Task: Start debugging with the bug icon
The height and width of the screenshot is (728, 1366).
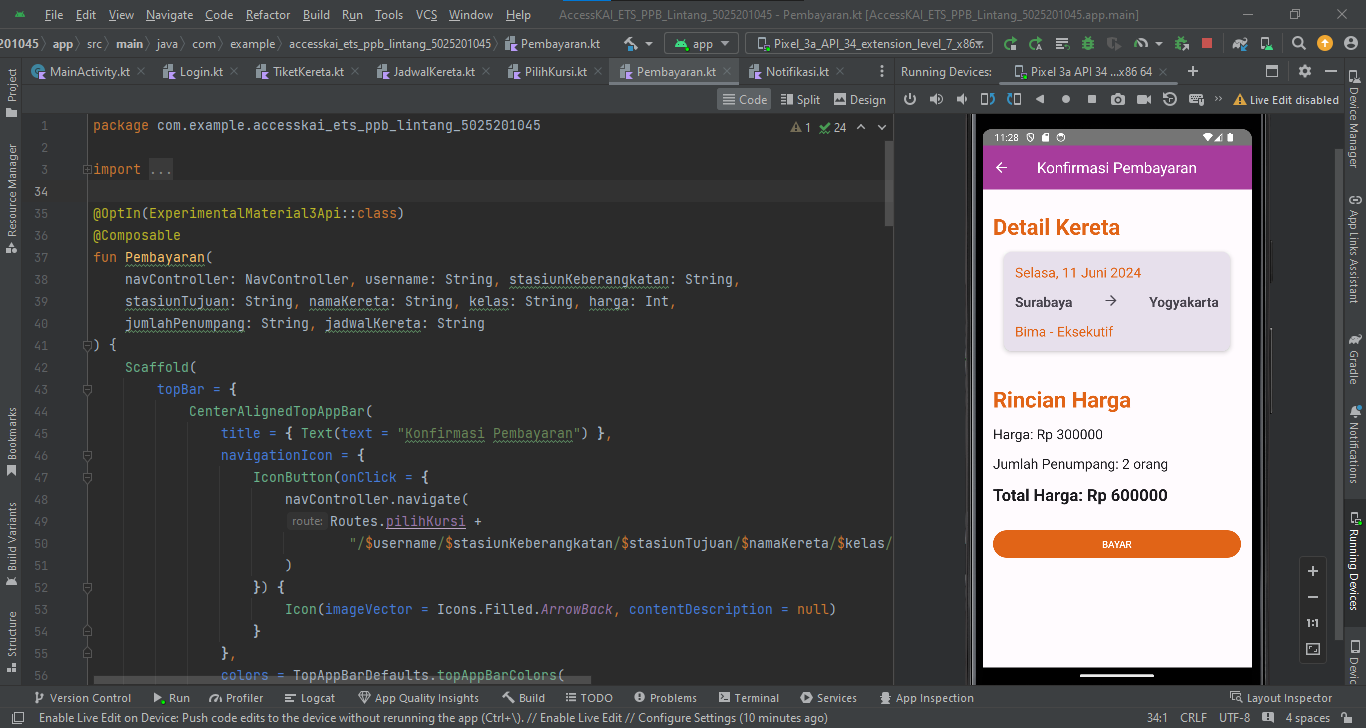Action: coord(1088,44)
